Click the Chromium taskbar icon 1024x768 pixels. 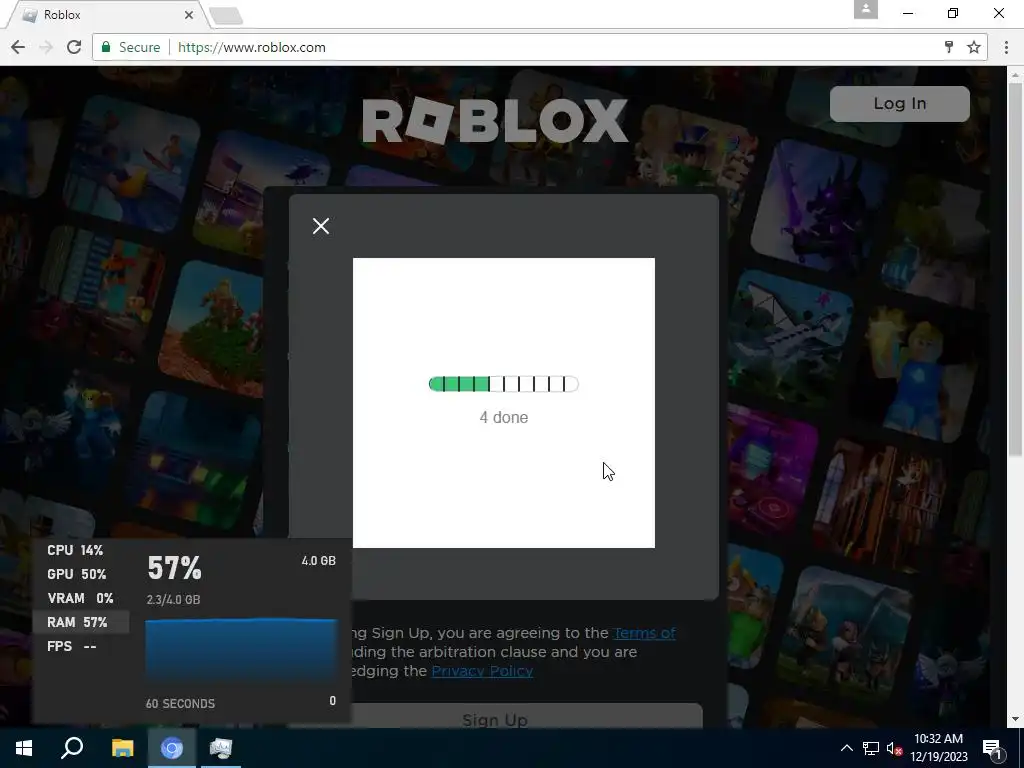[172, 748]
